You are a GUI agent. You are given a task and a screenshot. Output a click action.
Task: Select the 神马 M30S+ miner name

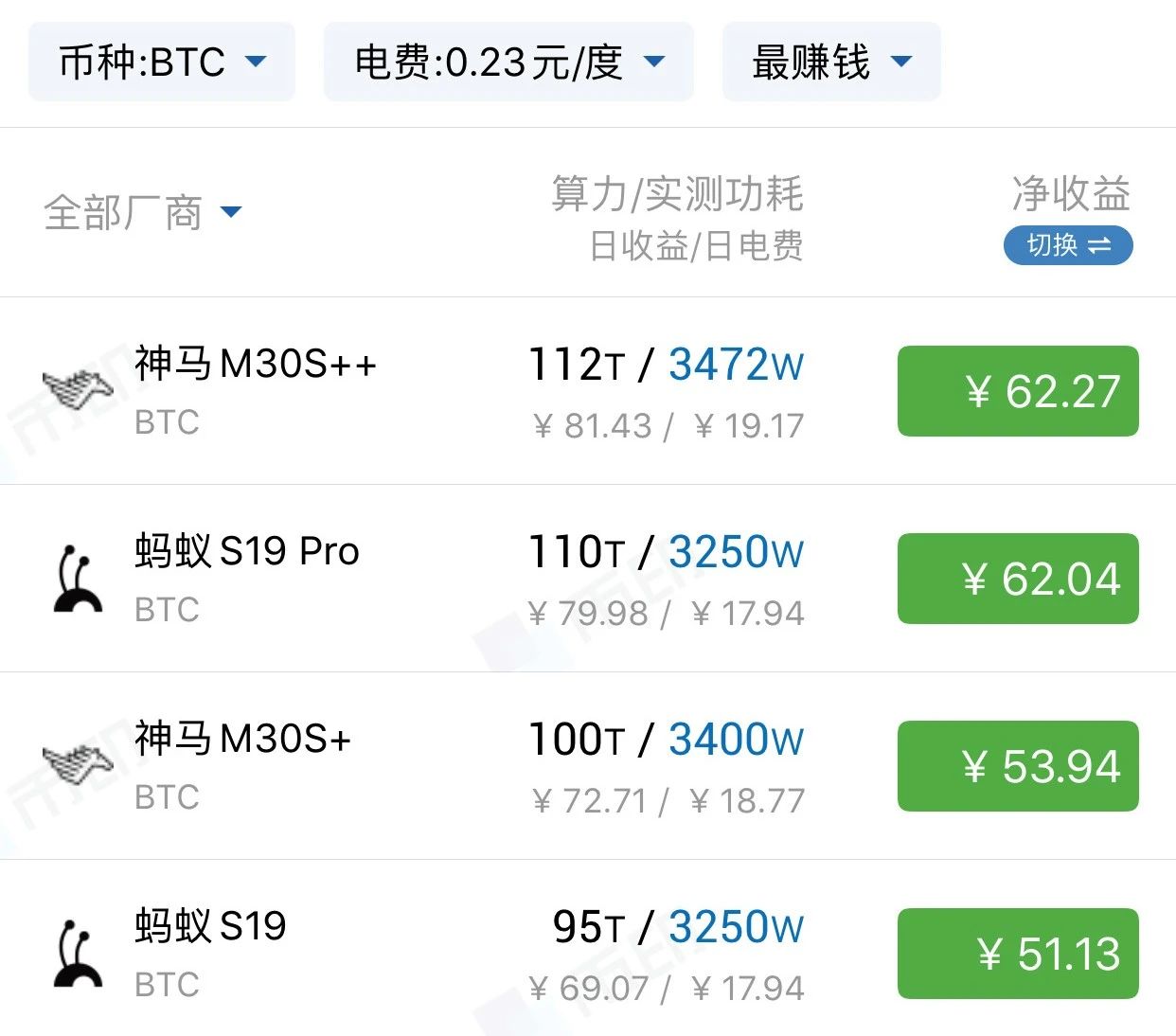pos(243,739)
